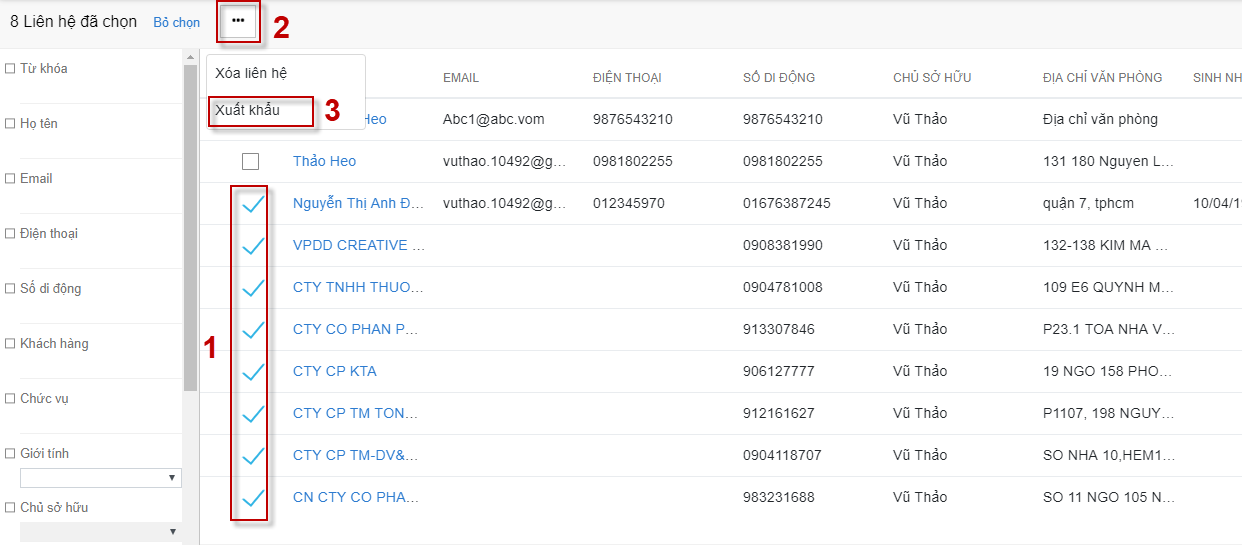Uncheck the CN CTY CO PHA... row checkmark
Image resolution: width=1242 pixels, height=545 pixels.
(252, 498)
